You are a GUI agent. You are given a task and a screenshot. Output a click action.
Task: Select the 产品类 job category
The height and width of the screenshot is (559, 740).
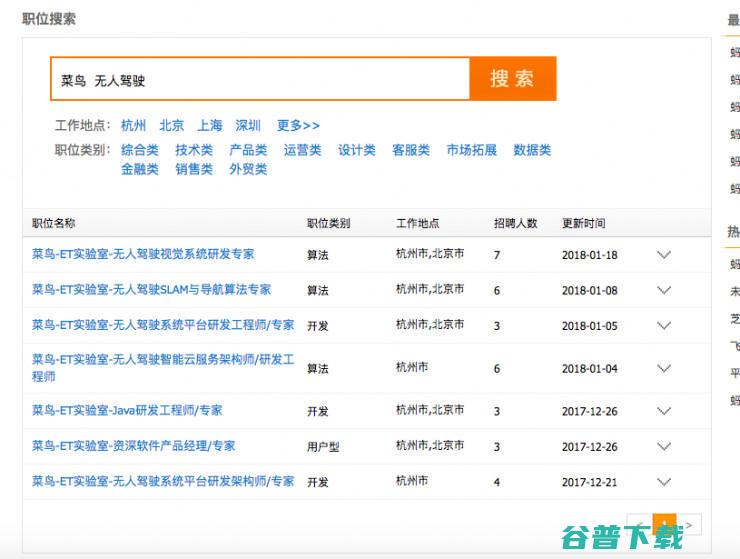248,150
